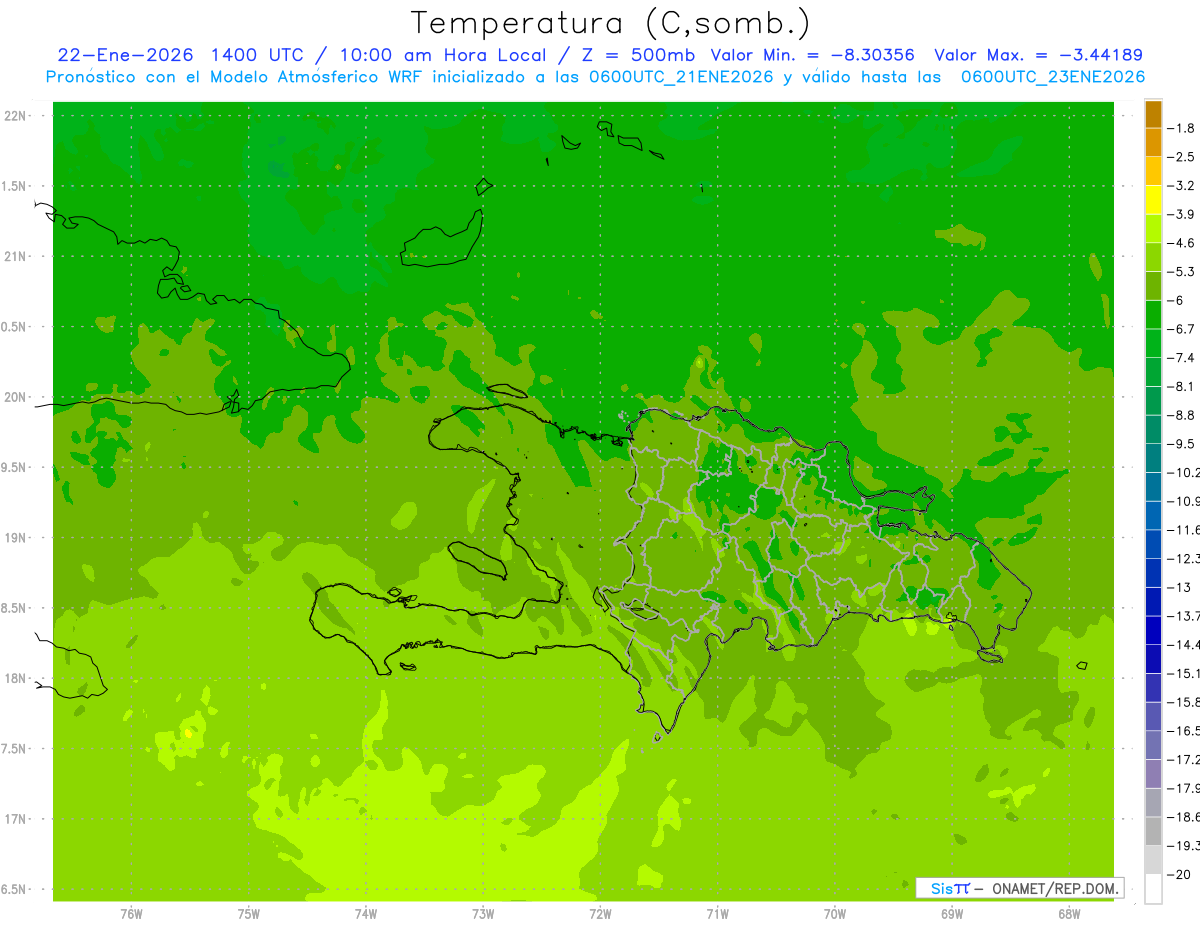Pick the purple swatch just below the -17.2 label
Screen dimensions: 1200x927
[1153, 773]
